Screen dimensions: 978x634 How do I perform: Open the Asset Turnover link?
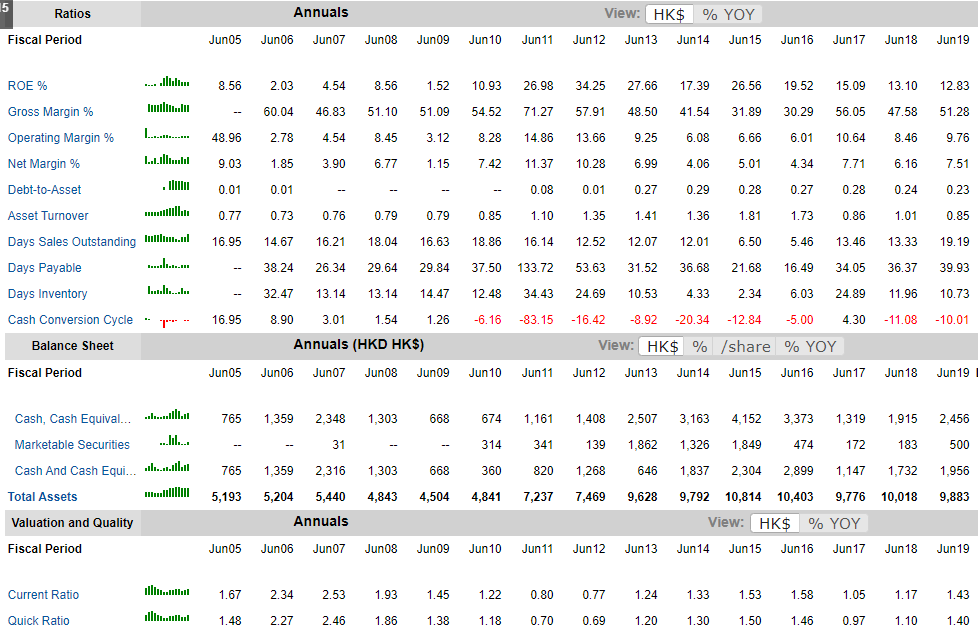(48, 216)
